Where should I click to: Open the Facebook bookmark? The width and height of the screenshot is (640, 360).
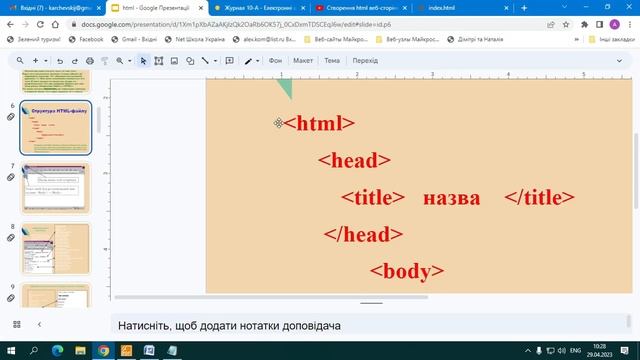click(x=86, y=40)
